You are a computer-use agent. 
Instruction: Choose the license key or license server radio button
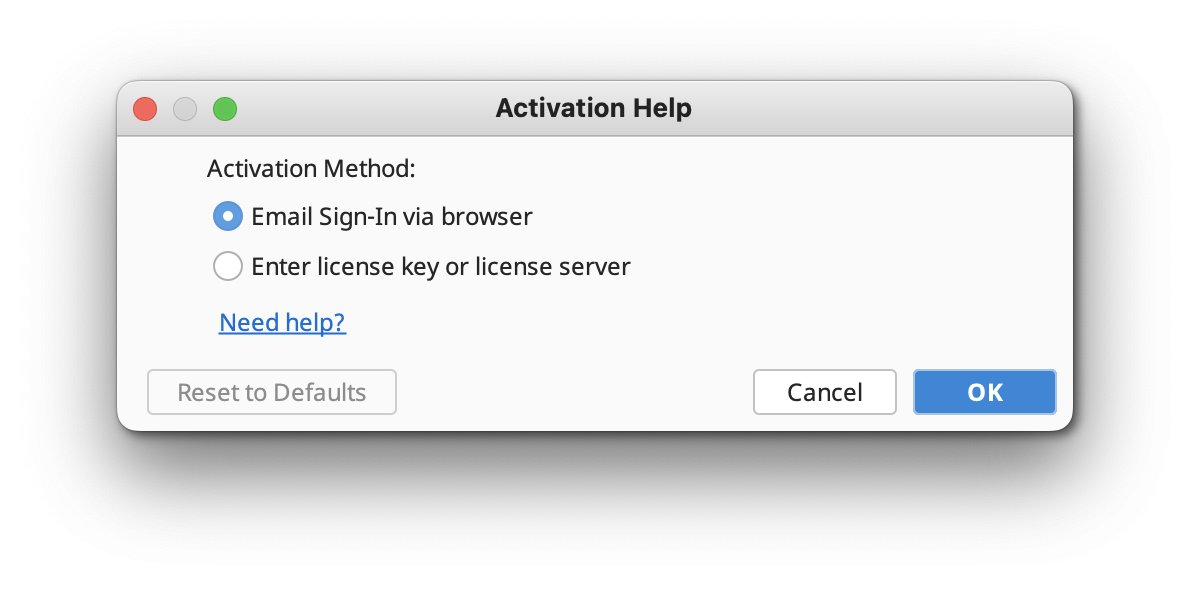[x=228, y=267]
